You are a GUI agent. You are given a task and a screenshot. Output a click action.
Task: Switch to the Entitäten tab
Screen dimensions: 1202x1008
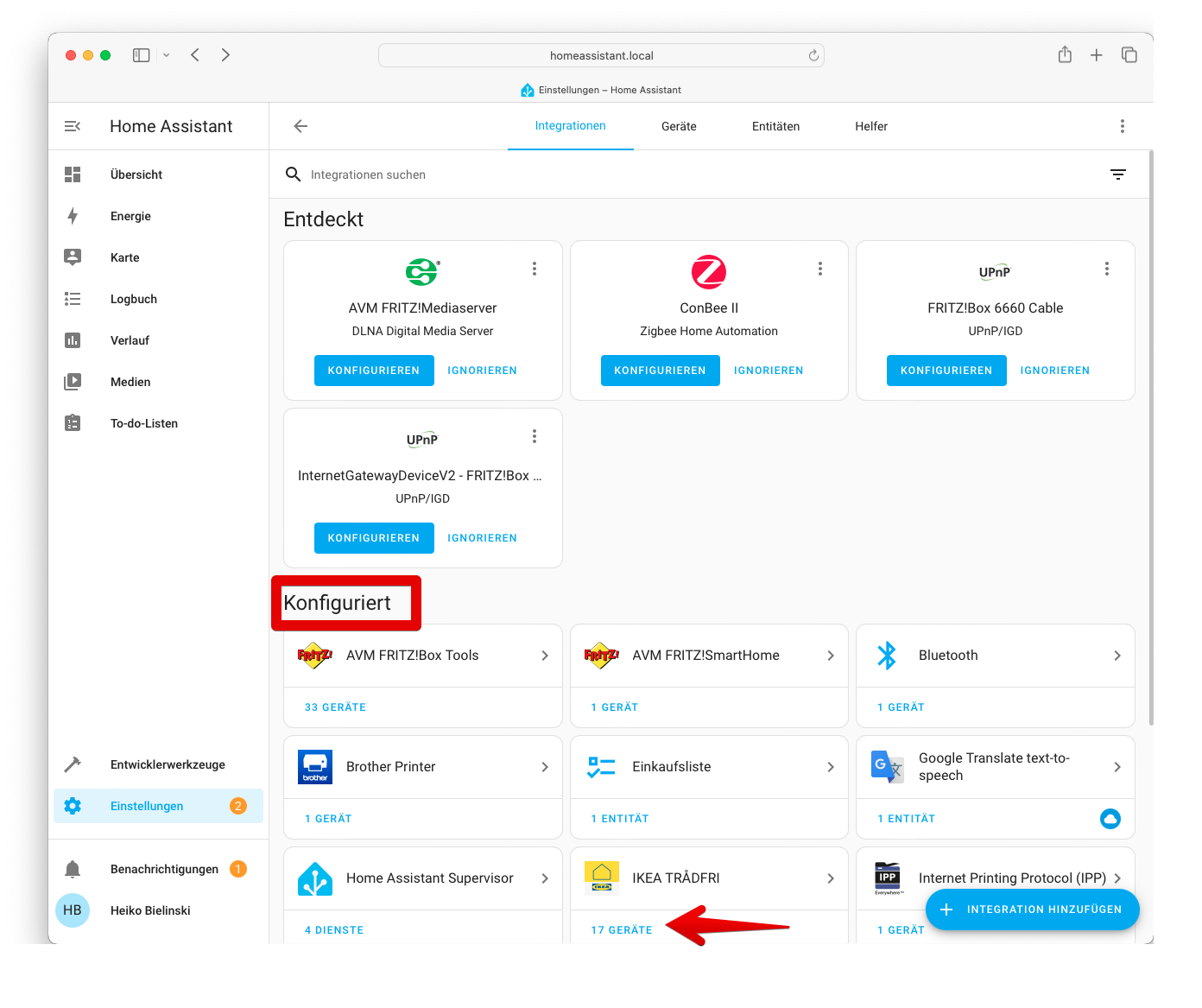point(775,126)
